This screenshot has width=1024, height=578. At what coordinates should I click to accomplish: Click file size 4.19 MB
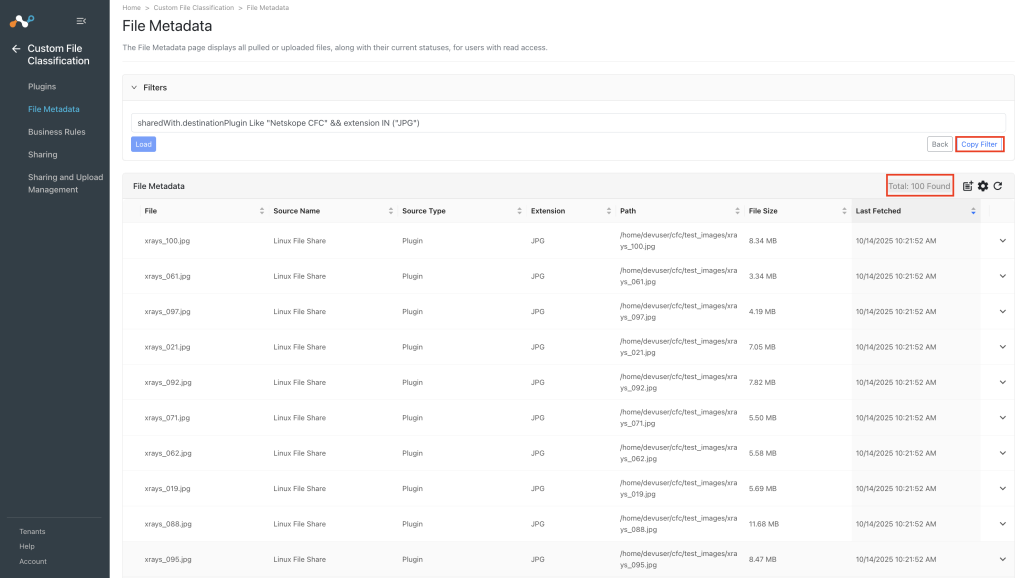[x=762, y=312]
